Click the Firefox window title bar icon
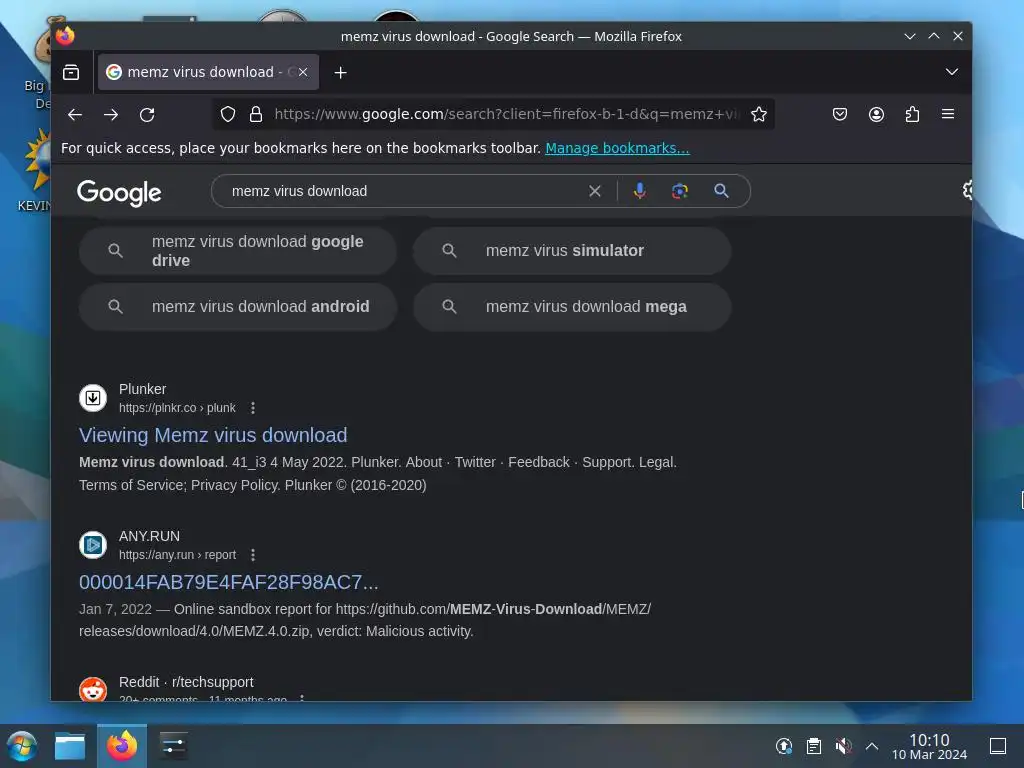The height and width of the screenshot is (768, 1024). [x=65, y=36]
